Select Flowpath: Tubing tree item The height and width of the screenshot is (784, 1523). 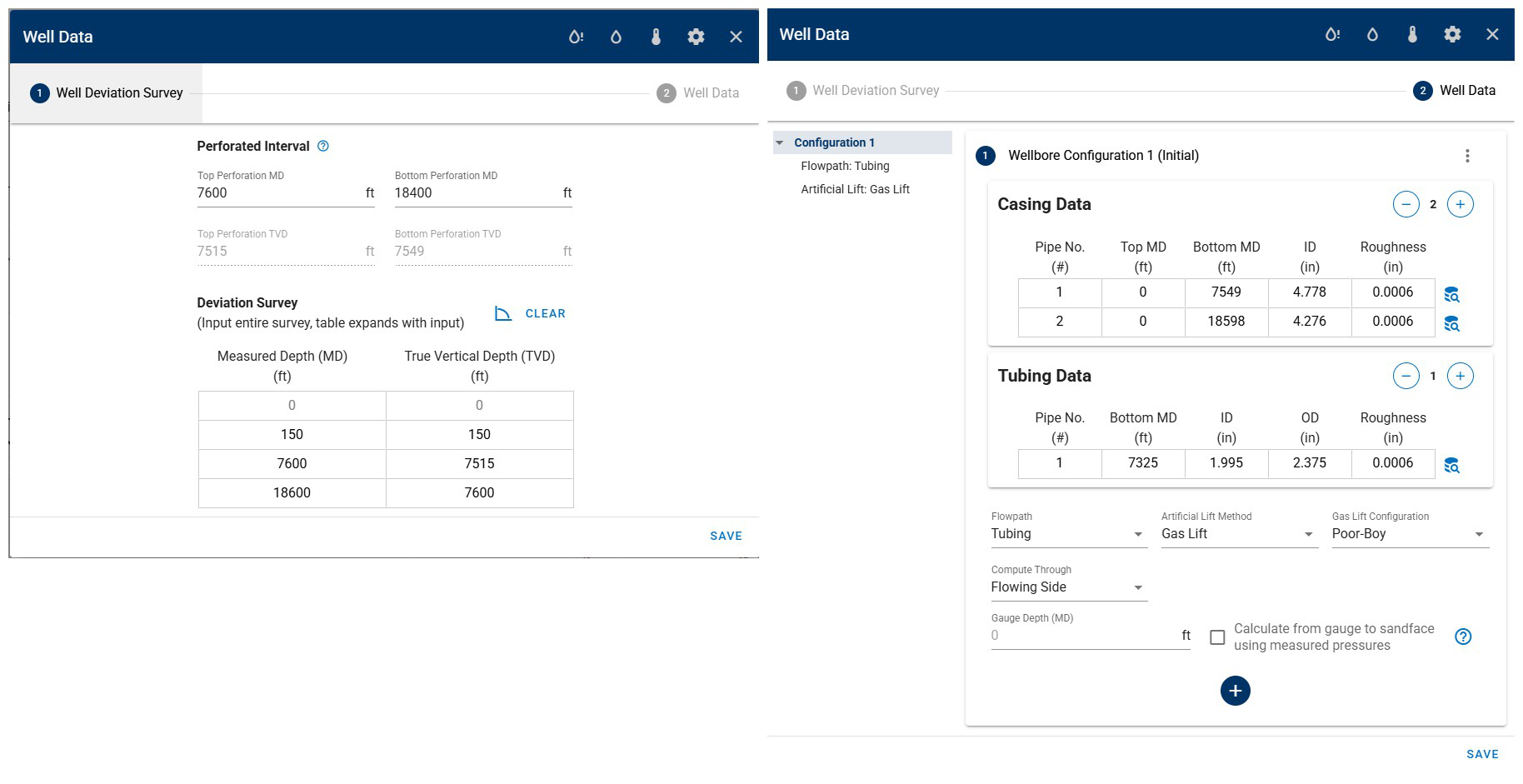[x=845, y=166]
